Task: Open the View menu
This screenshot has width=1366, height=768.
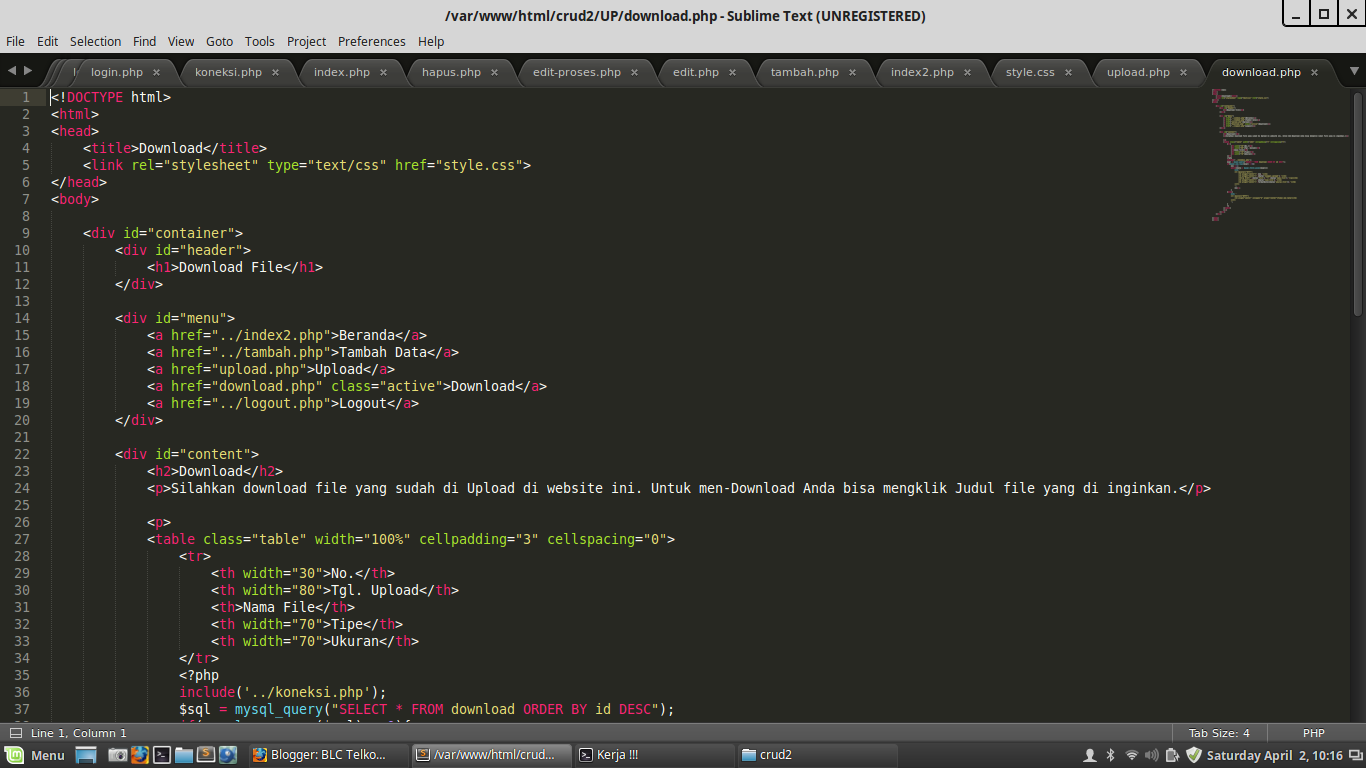Action: (x=181, y=41)
